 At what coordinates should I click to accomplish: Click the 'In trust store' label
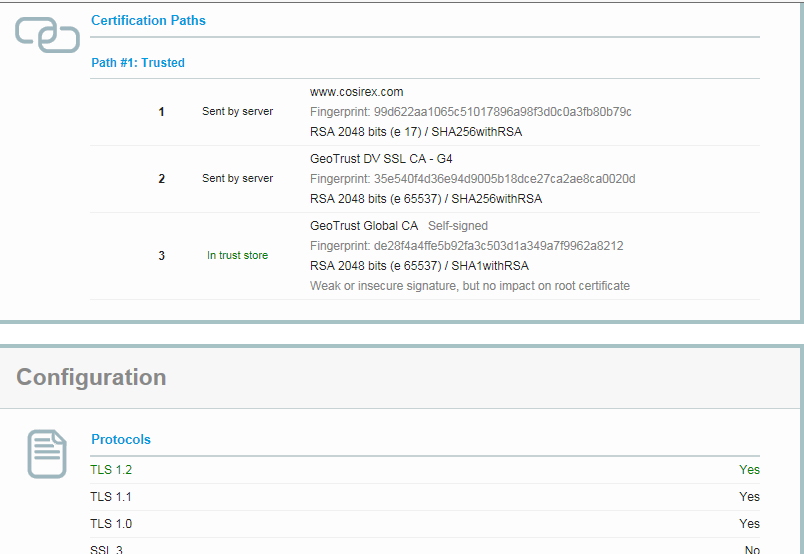[x=237, y=256]
